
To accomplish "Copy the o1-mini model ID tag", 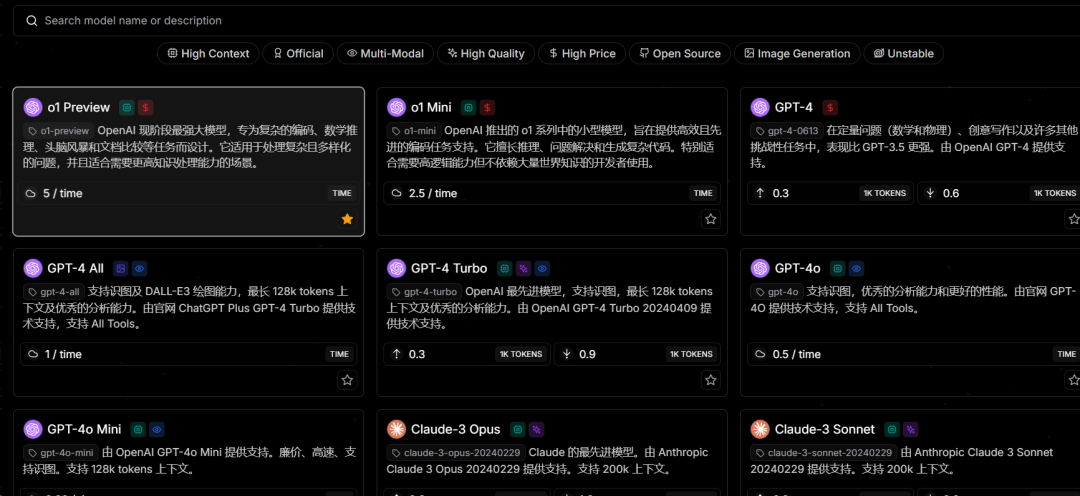I will pos(414,130).
